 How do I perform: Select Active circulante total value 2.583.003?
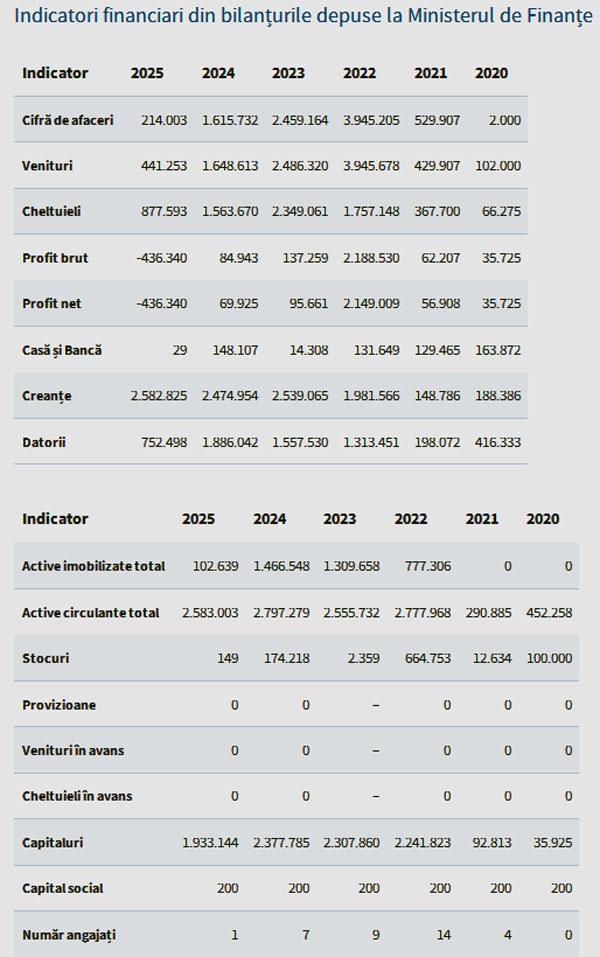click(210, 613)
